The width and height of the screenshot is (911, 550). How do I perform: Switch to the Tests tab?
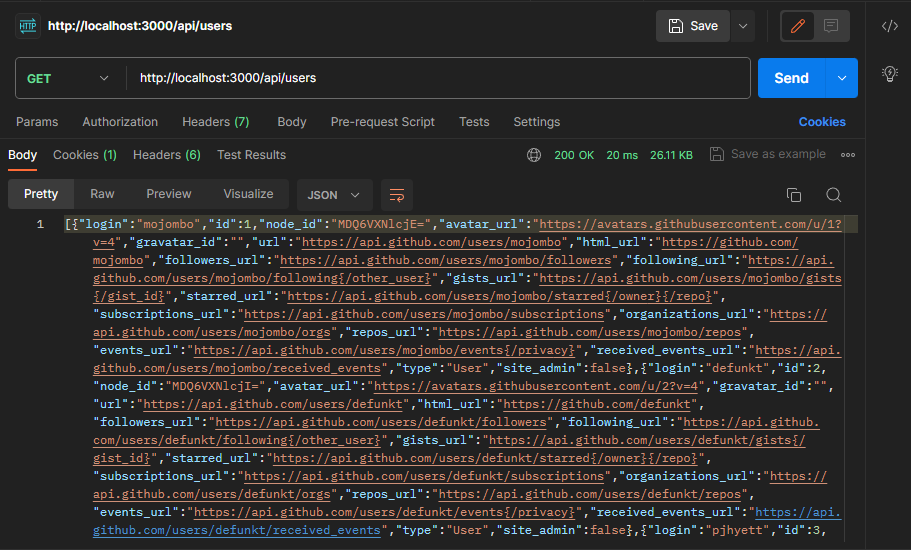(x=474, y=122)
